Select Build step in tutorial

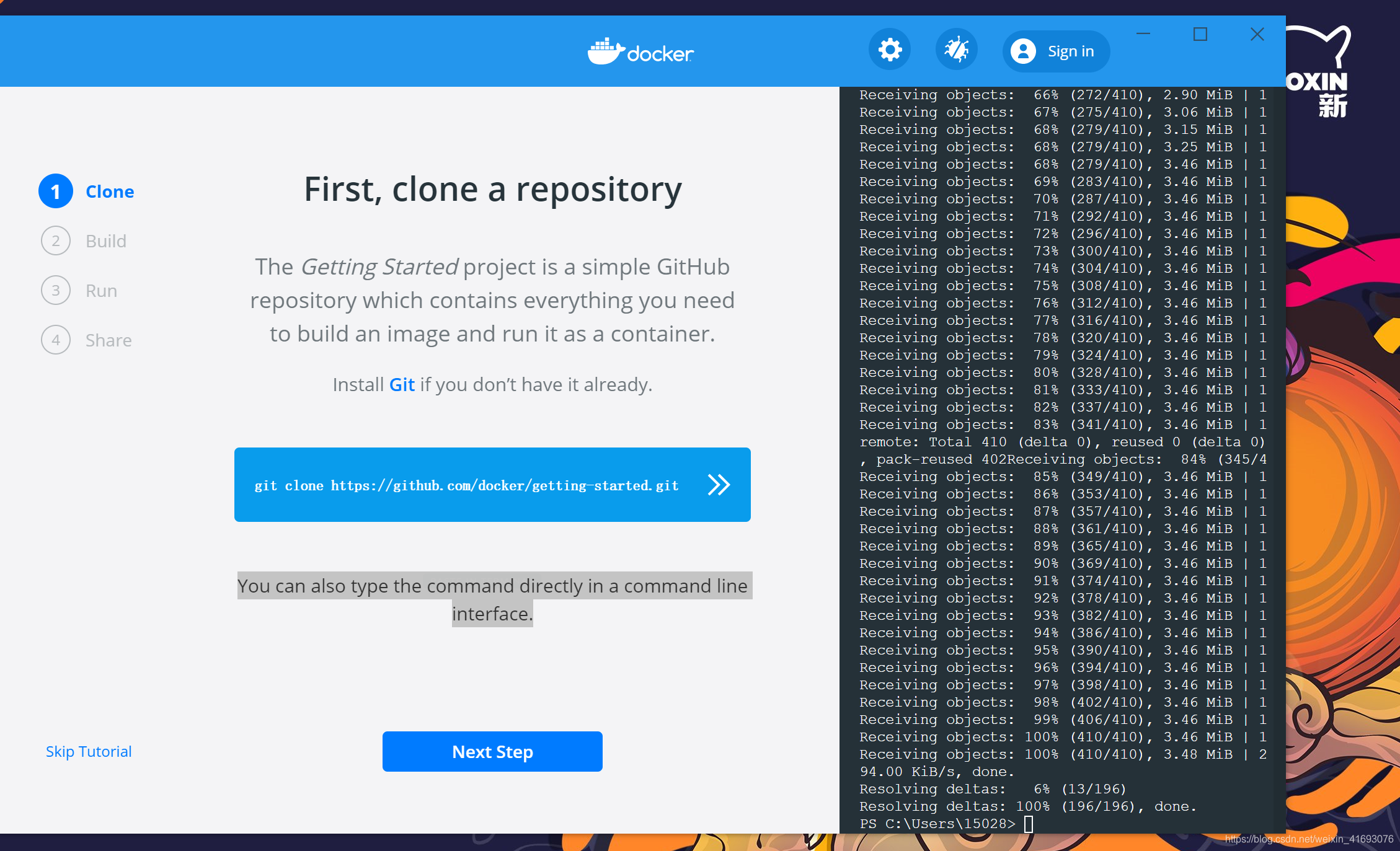(x=104, y=240)
